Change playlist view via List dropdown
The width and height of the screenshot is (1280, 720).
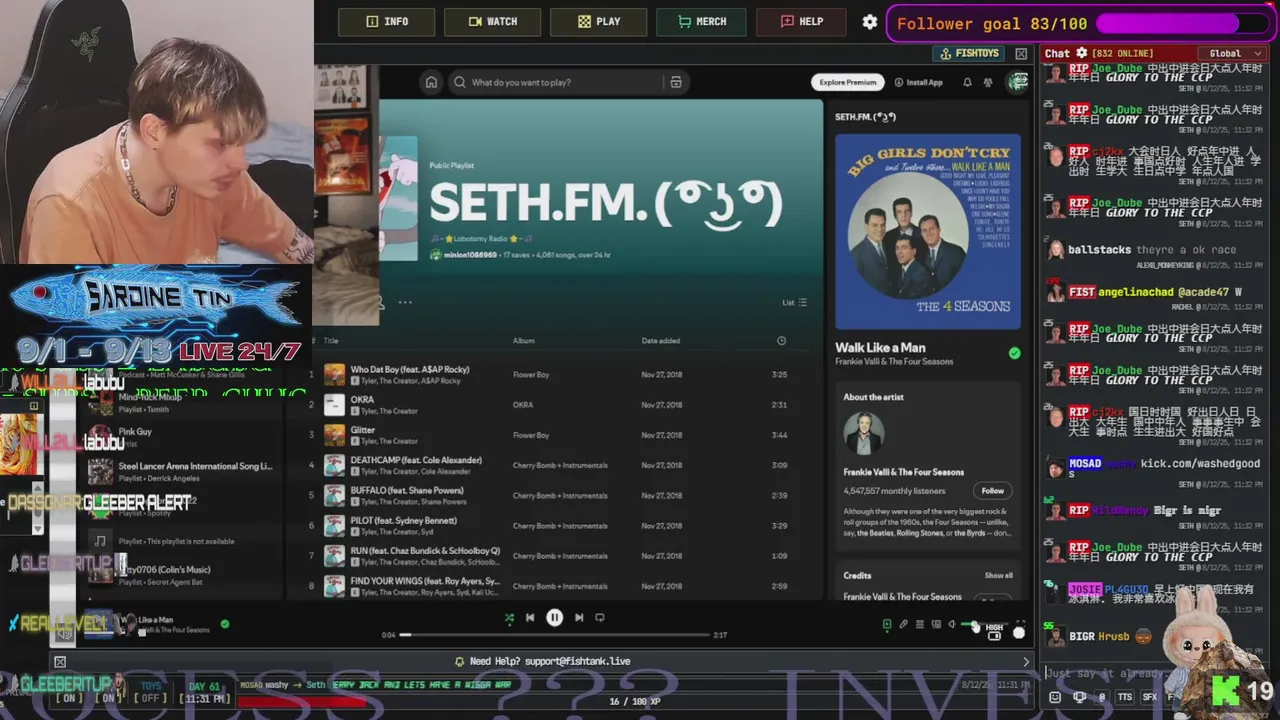tap(794, 302)
